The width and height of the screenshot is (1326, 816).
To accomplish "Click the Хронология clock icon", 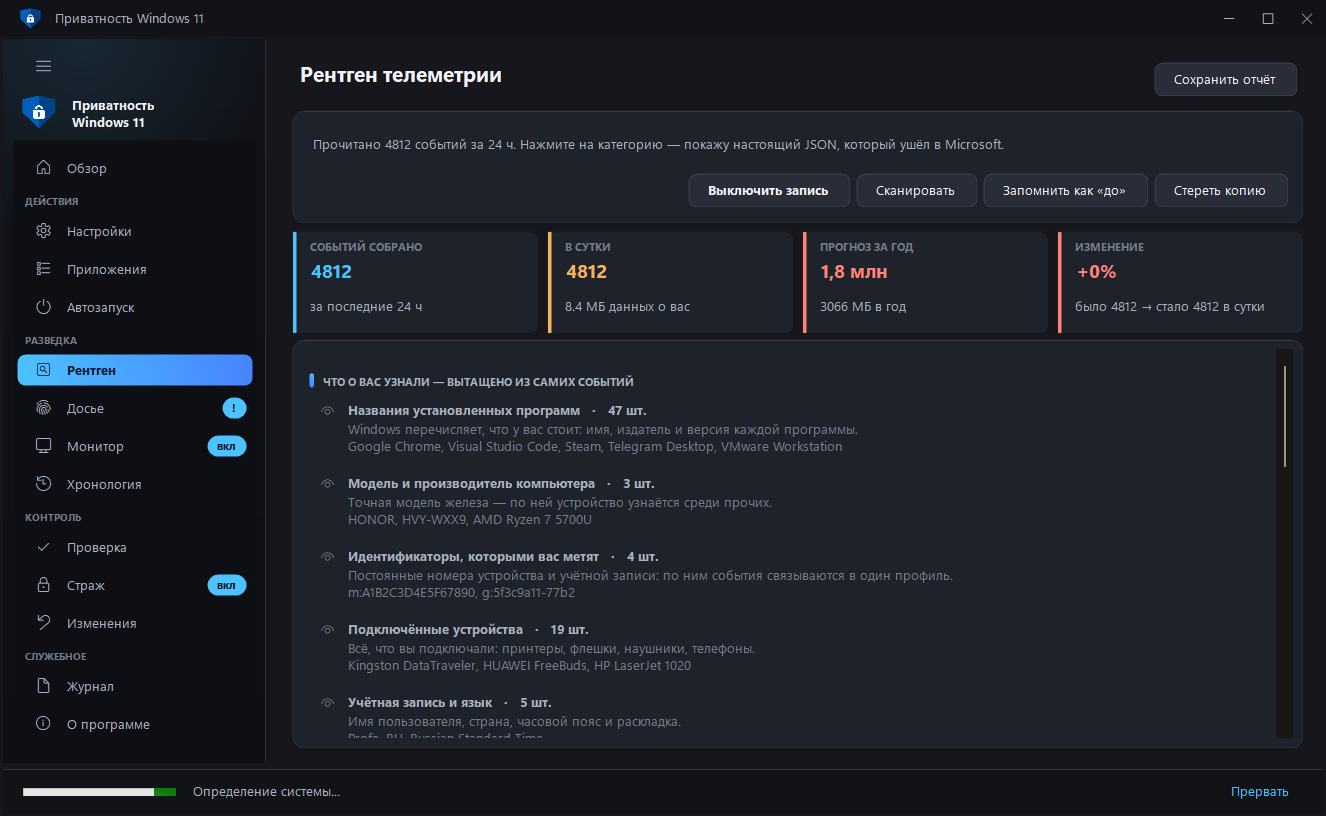I will pos(43,484).
